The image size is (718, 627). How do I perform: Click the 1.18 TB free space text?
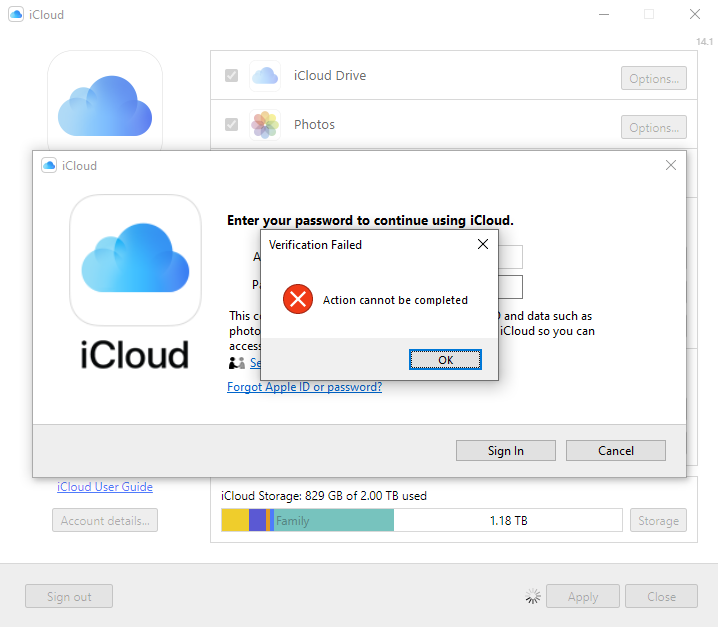[508, 520]
